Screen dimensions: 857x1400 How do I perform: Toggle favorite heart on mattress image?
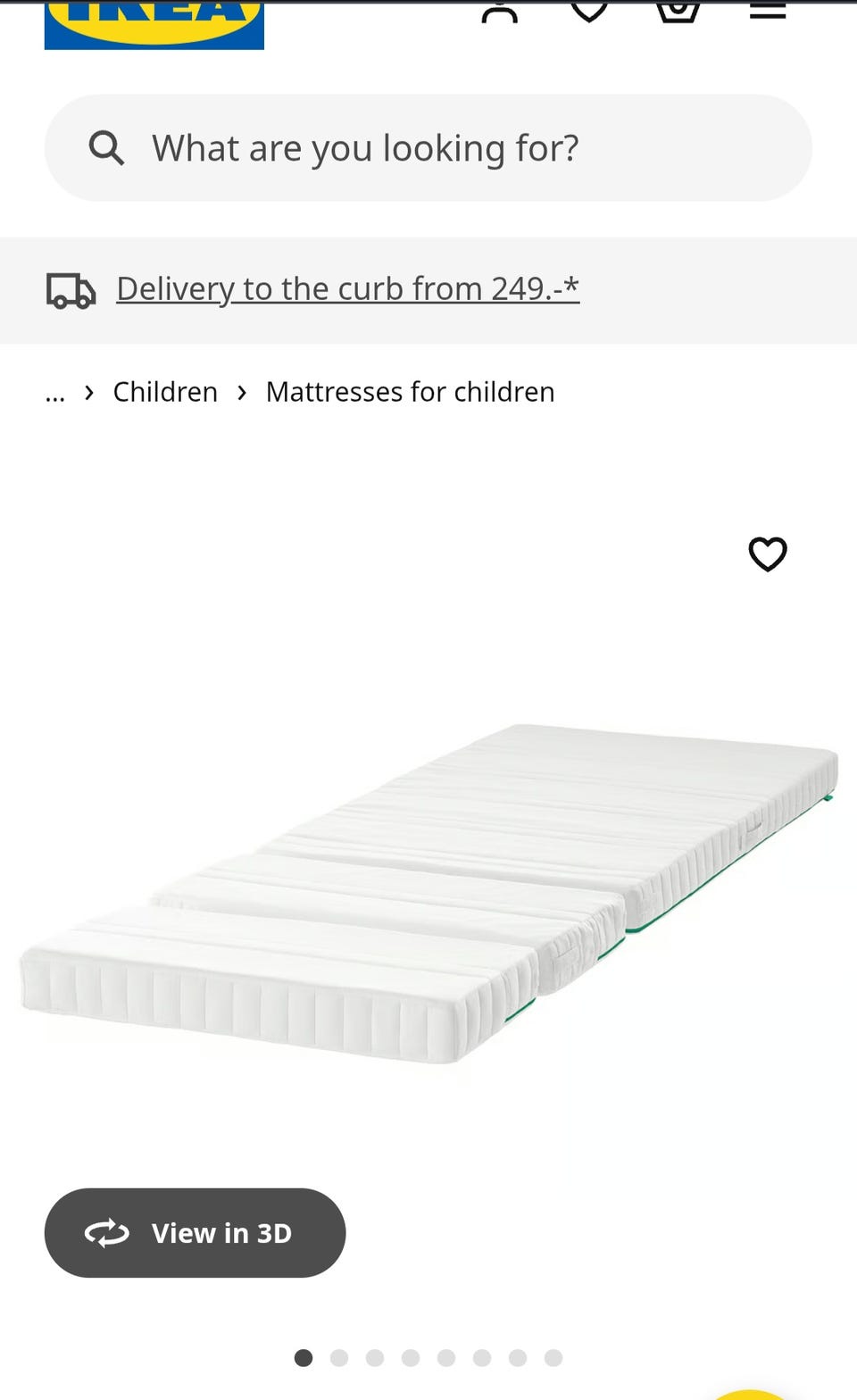click(768, 554)
